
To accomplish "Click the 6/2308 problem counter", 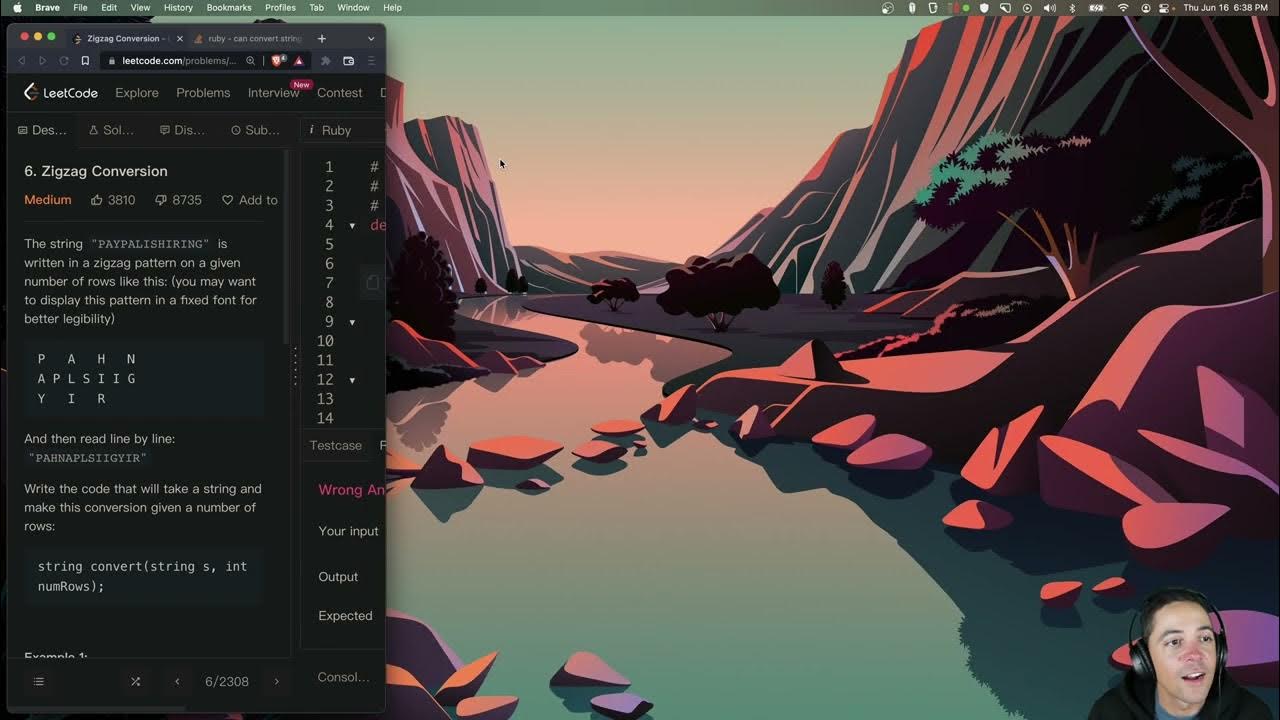I will point(227,681).
